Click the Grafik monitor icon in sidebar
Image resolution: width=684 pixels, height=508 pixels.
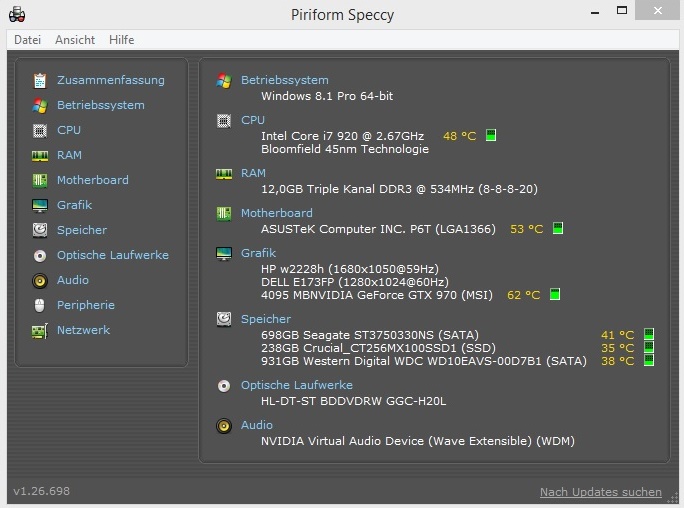pos(40,205)
